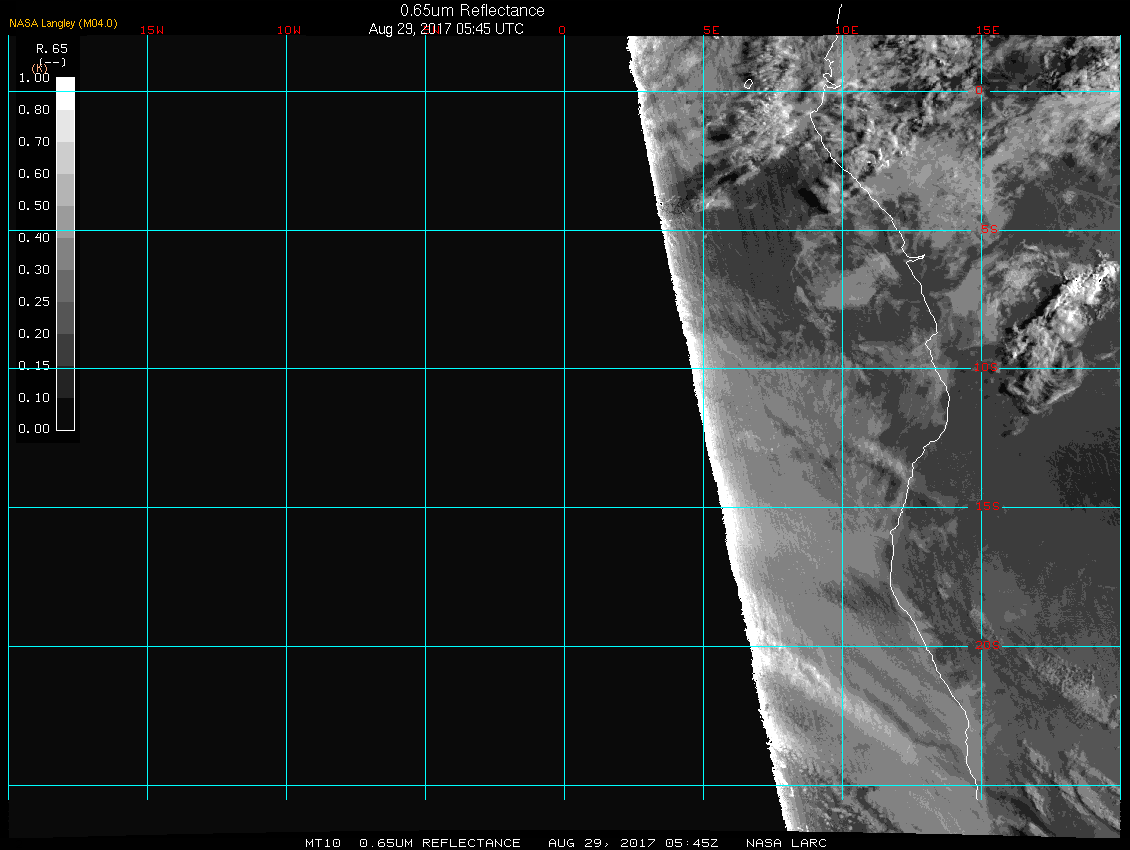
Task: Click the "Aug 29, 2017 05:45 UTC" timestamp
Action: 446,29
